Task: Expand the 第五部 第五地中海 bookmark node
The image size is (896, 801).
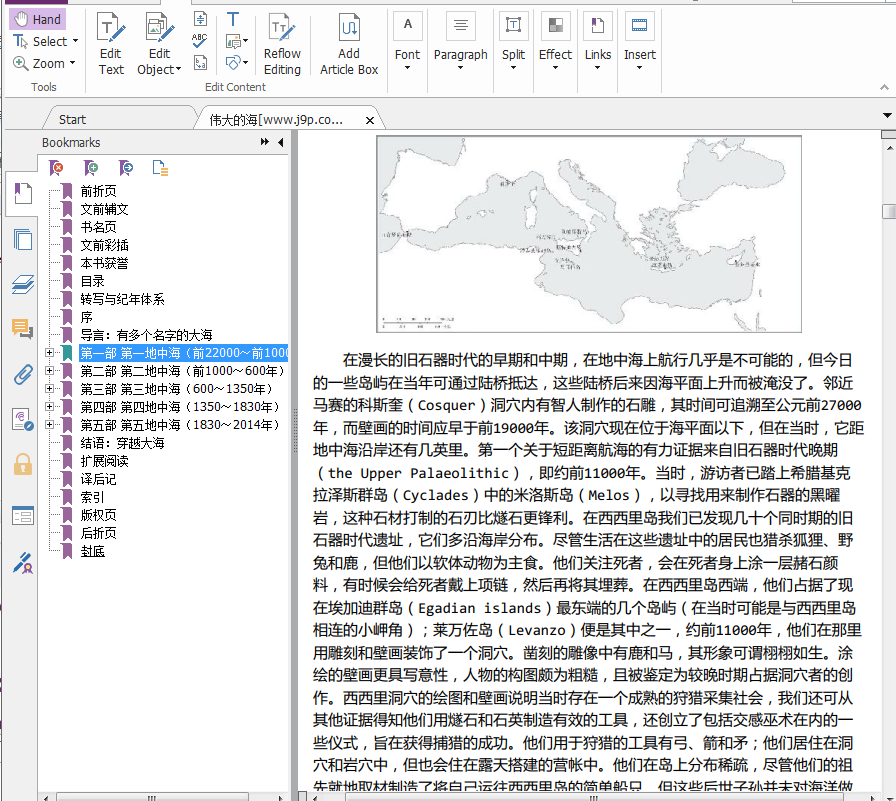Action: (x=49, y=425)
